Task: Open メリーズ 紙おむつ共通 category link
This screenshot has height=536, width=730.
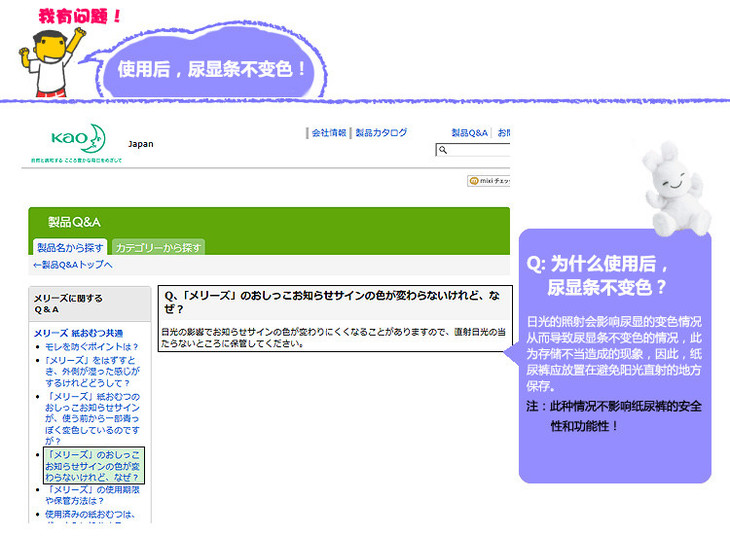Action: point(79,333)
